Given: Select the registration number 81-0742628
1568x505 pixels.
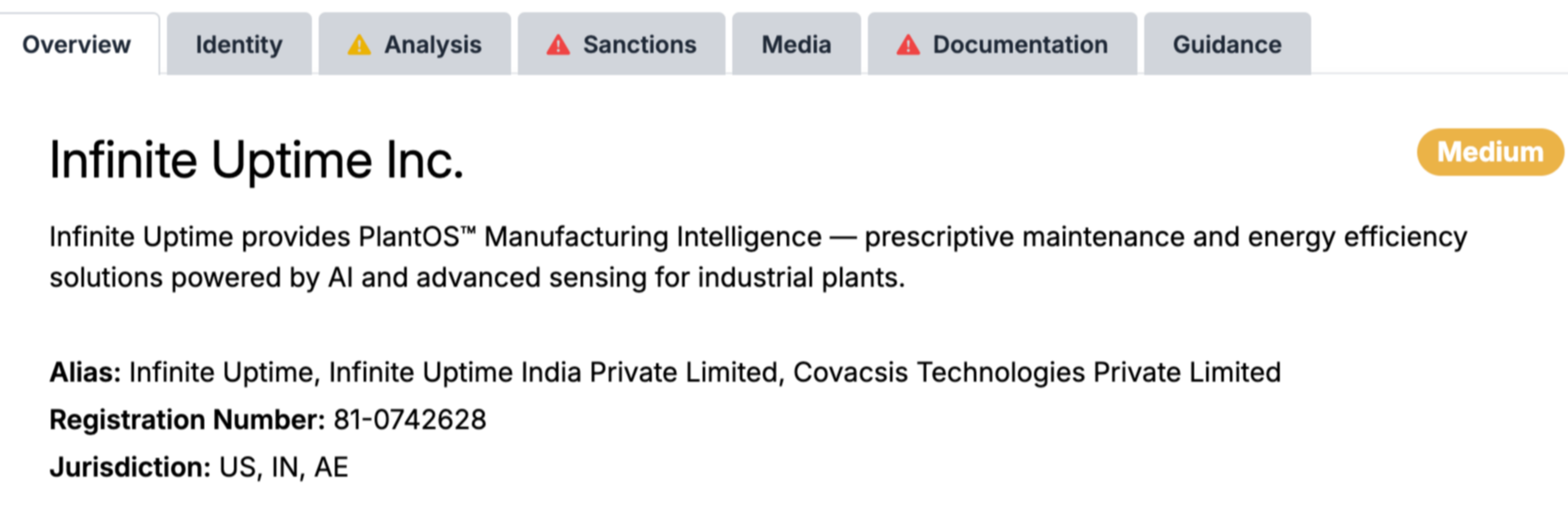Looking at the screenshot, I should tap(410, 419).
